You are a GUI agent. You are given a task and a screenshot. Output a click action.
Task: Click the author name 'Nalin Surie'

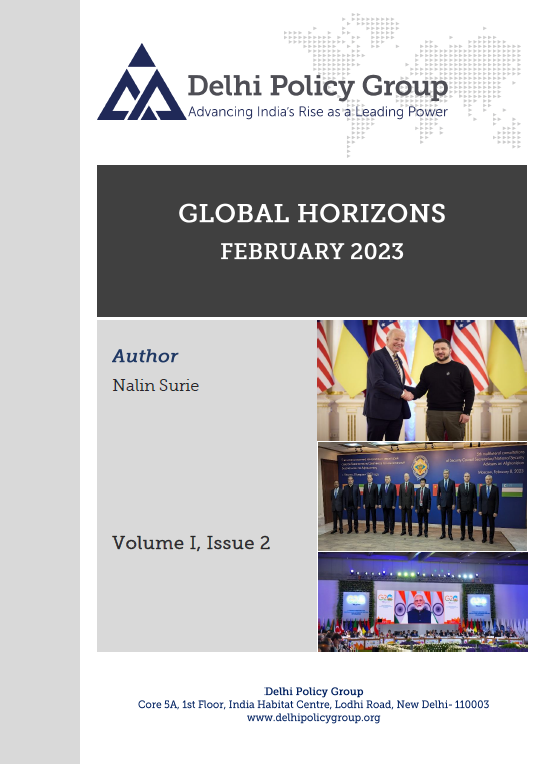(155, 385)
